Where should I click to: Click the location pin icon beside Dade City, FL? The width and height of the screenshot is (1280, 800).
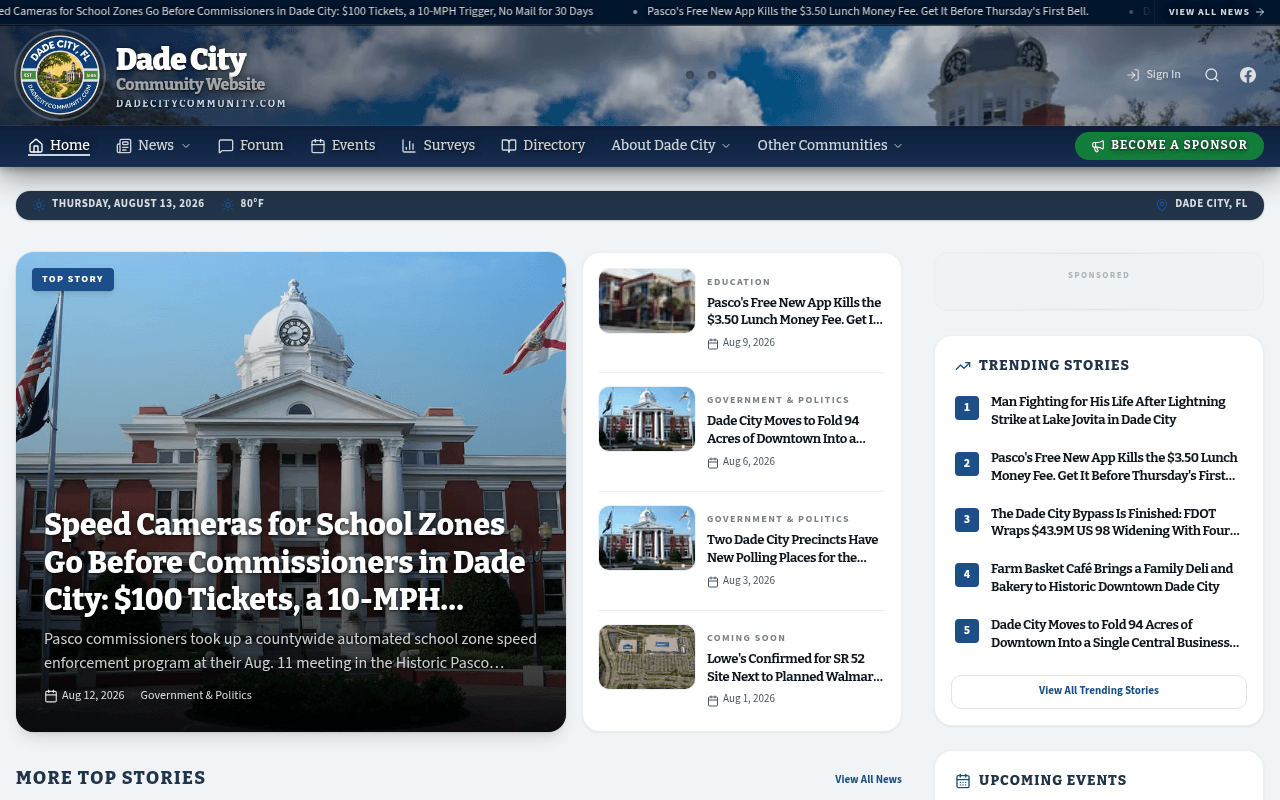(1162, 205)
